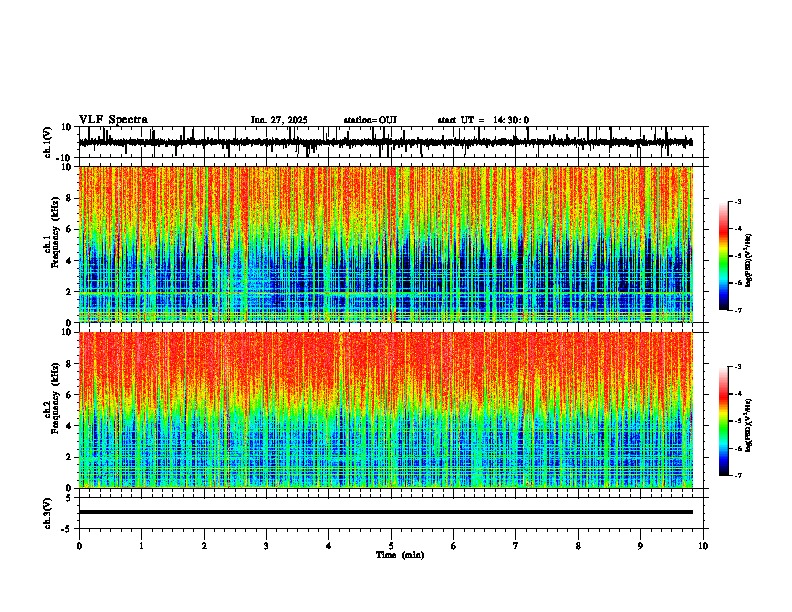Image resolution: width=792 pixels, height=612 pixels.
Task: Click the ch.1 voltage waveform trace
Action: (386, 142)
